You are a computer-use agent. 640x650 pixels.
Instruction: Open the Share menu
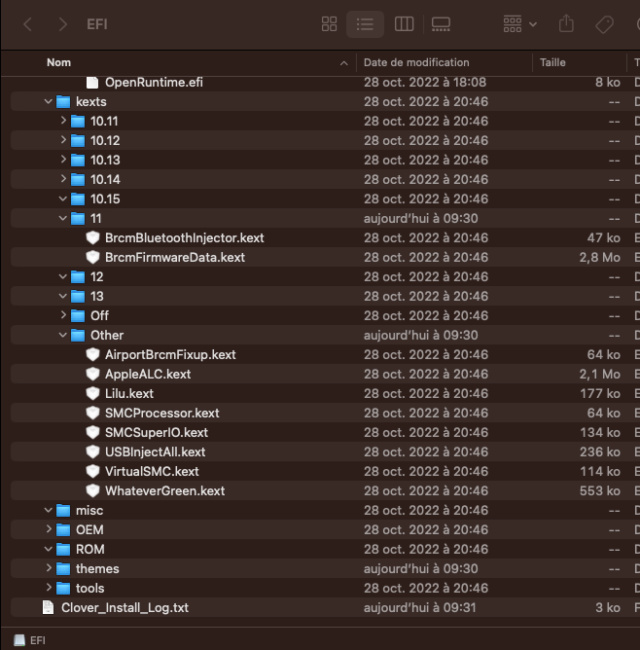(x=566, y=23)
